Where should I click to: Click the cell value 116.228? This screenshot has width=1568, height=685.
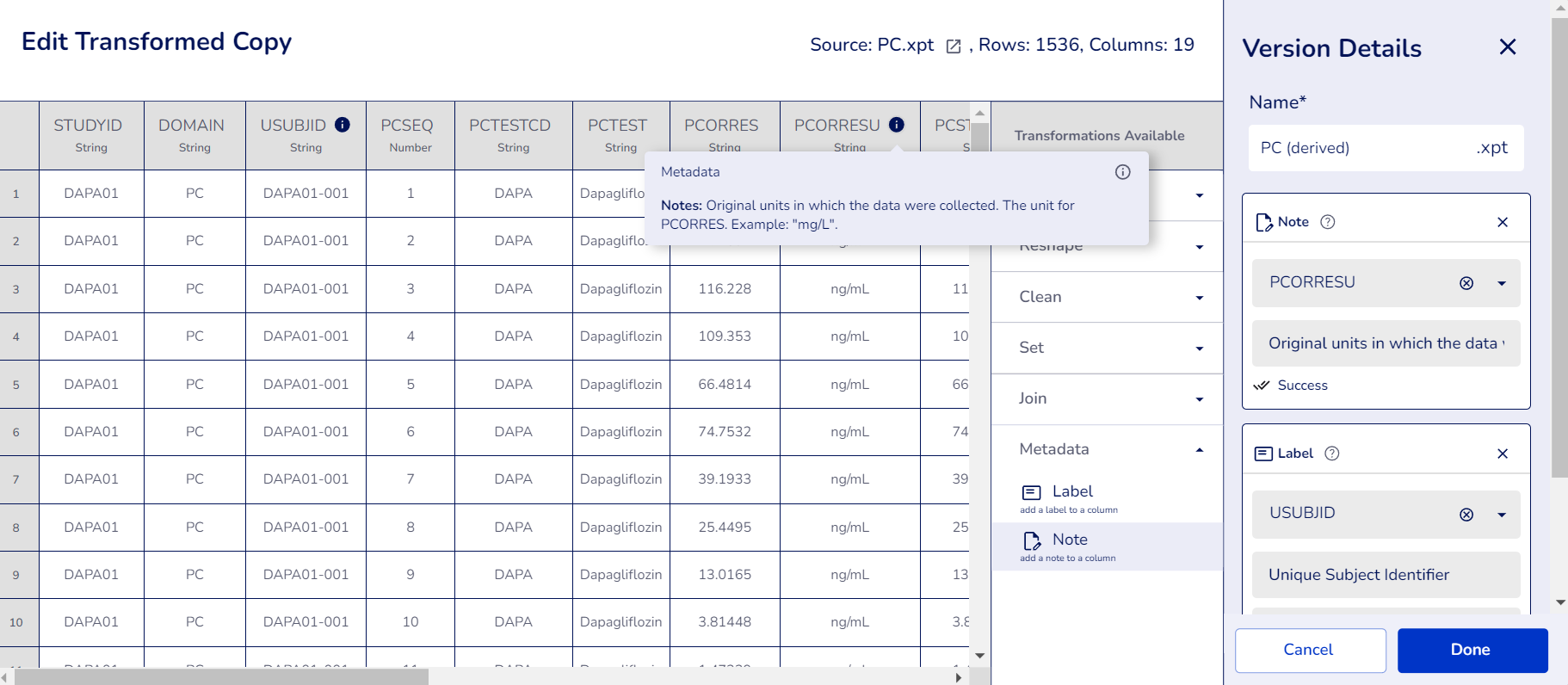725,289
